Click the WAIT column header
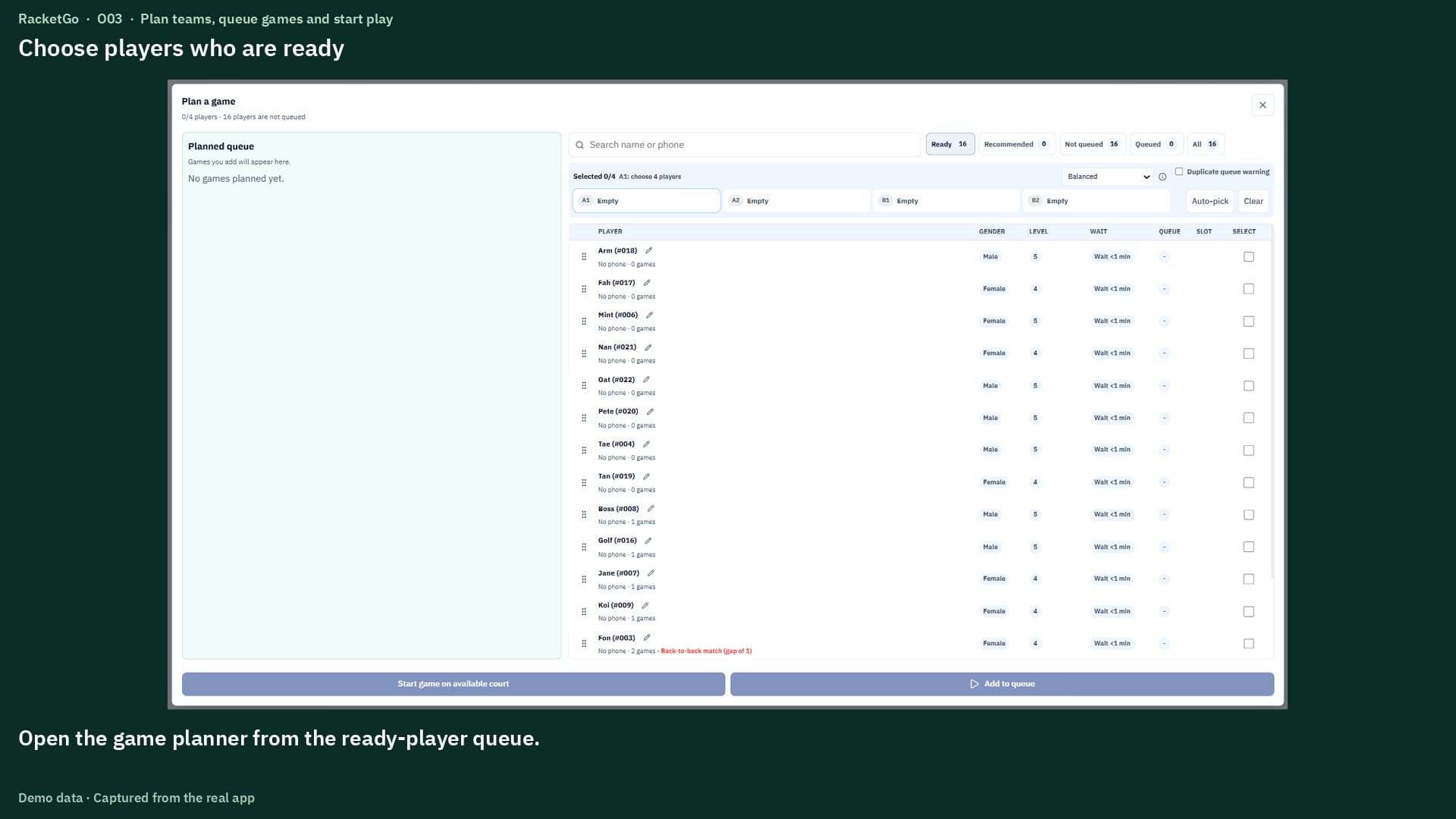 point(1098,232)
